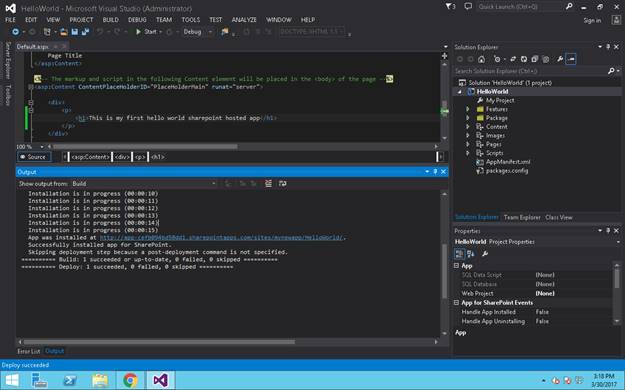The image size is (625, 390).
Task: Expand the Images node
Action: (468, 136)
